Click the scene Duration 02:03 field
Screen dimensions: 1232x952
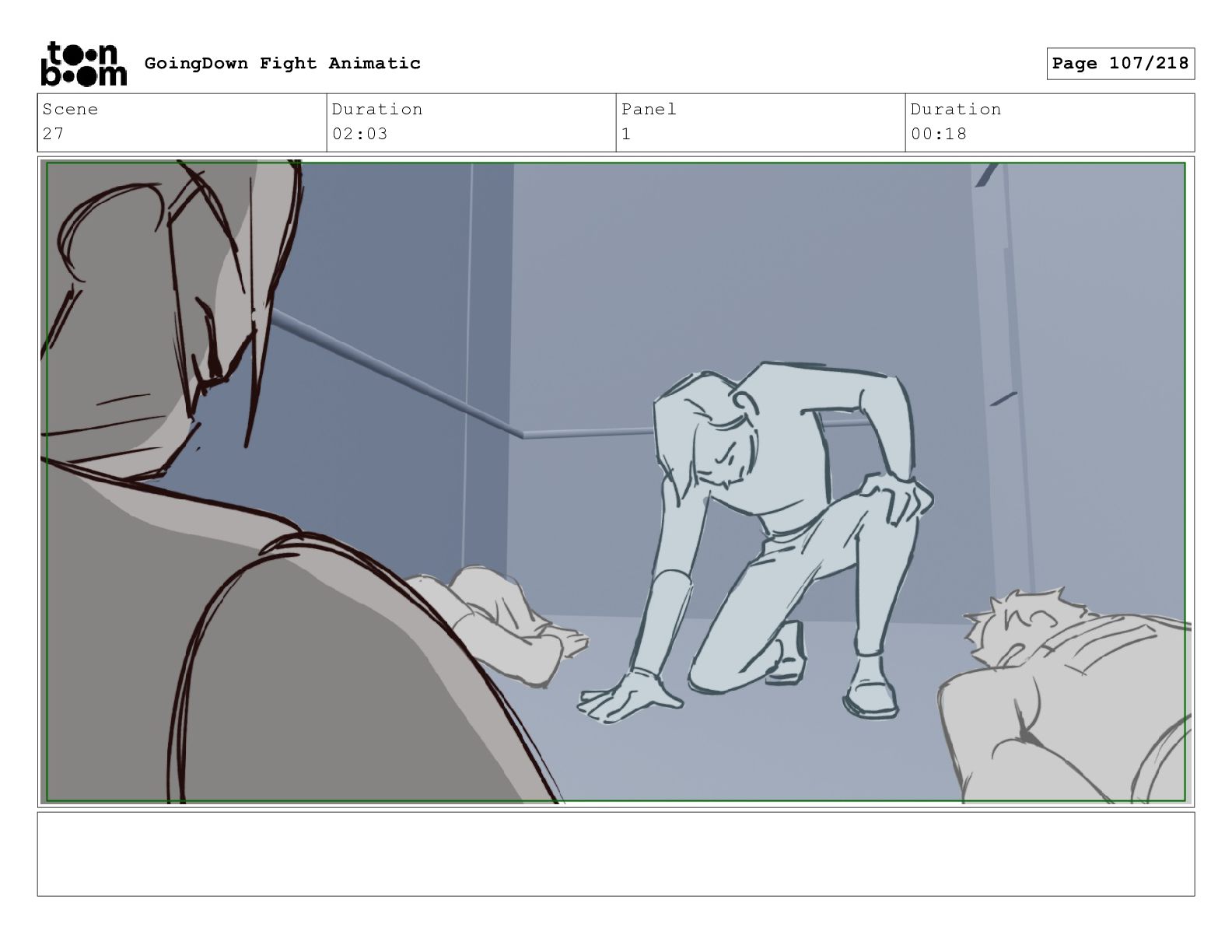tap(471, 122)
